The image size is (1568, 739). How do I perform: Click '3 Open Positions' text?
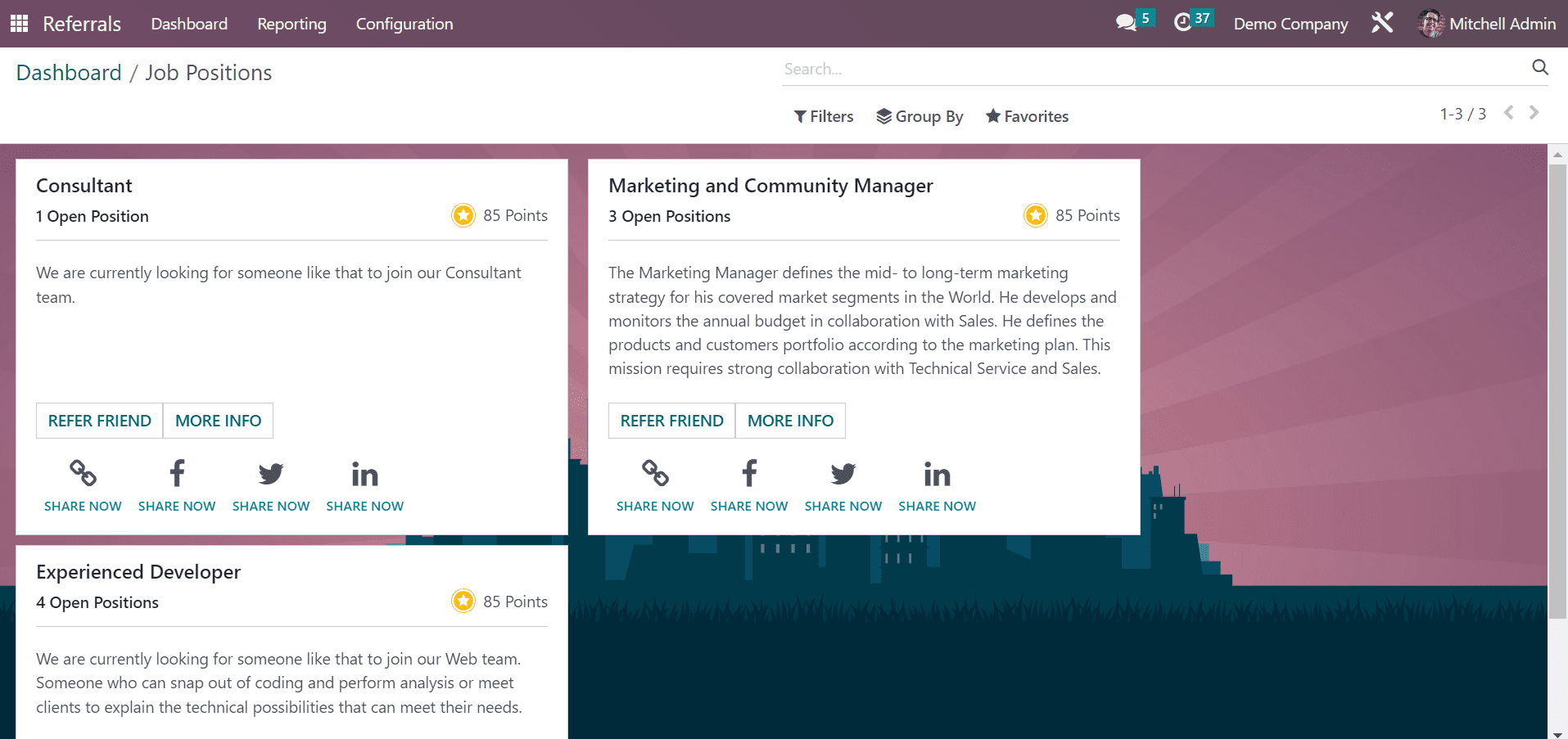[x=669, y=216]
